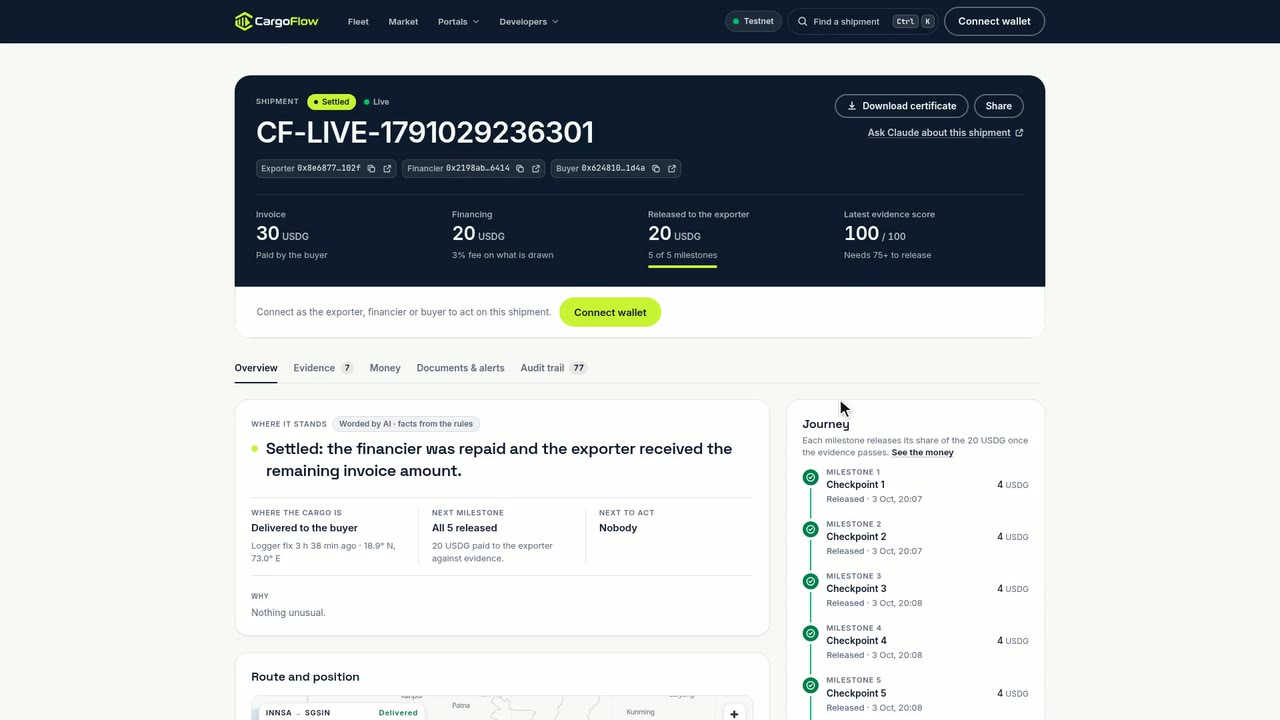
Task: Open Buyer address external link
Action: pyautogui.click(x=672, y=169)
